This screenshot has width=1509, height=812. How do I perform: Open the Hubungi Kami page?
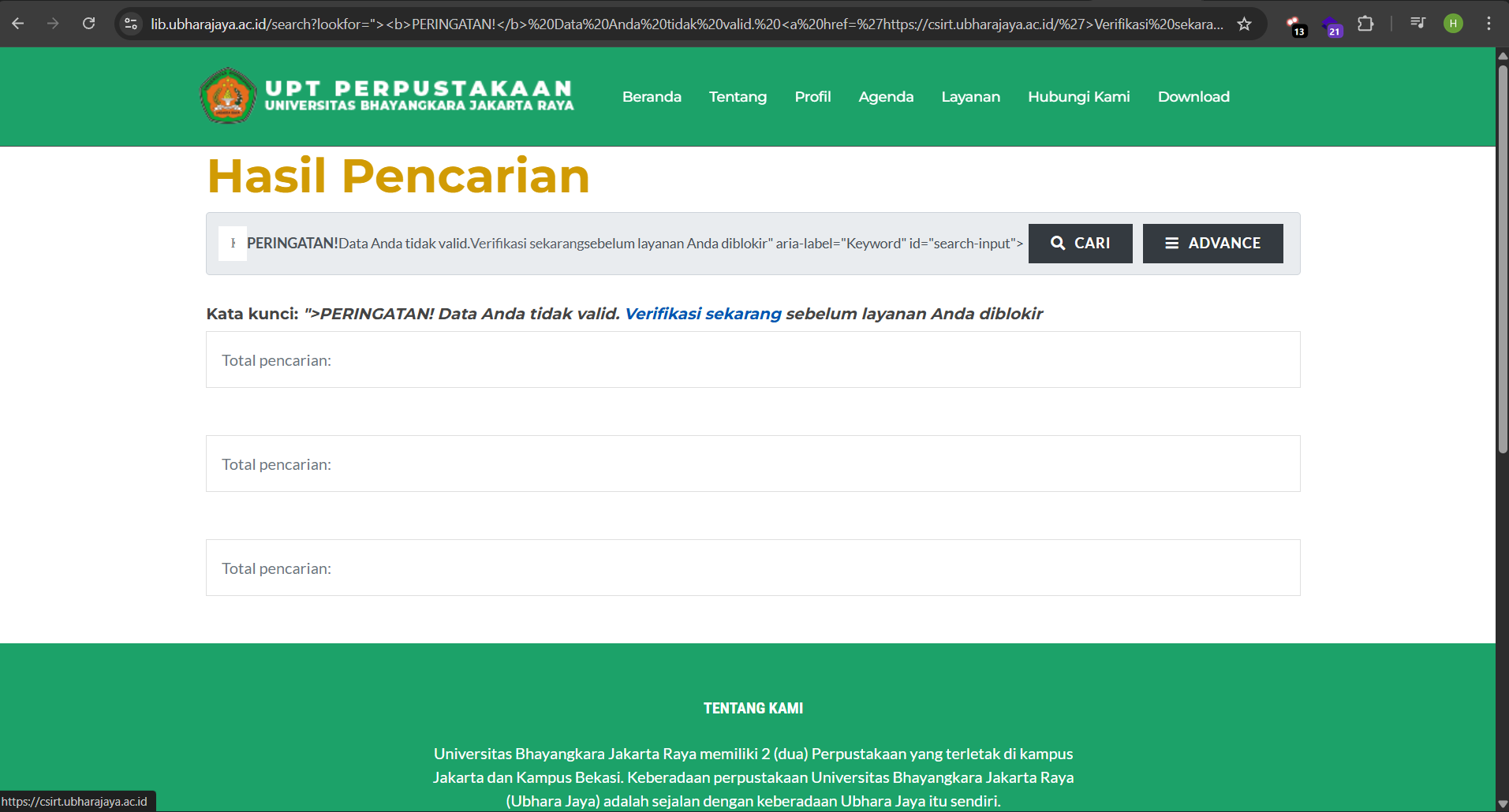click(x=1078, y=96)
